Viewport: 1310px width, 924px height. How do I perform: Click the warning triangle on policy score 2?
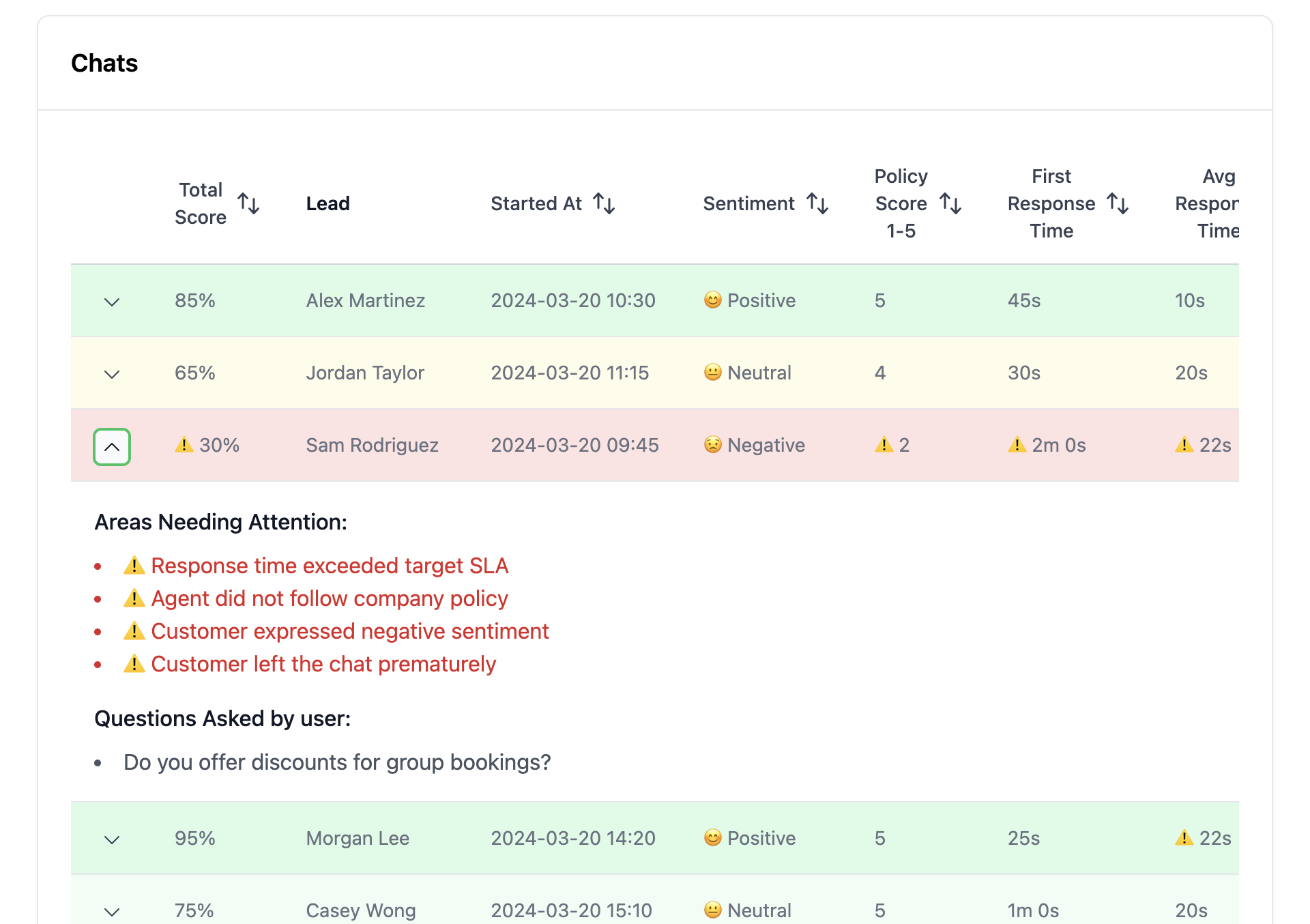pos(884,445)
